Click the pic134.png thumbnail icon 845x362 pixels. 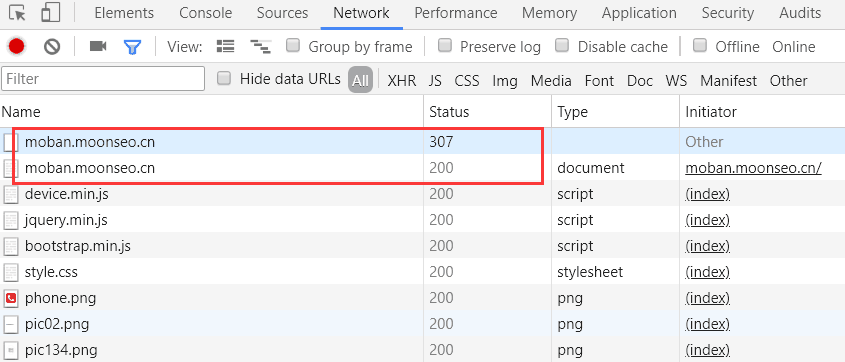(11, 350)
